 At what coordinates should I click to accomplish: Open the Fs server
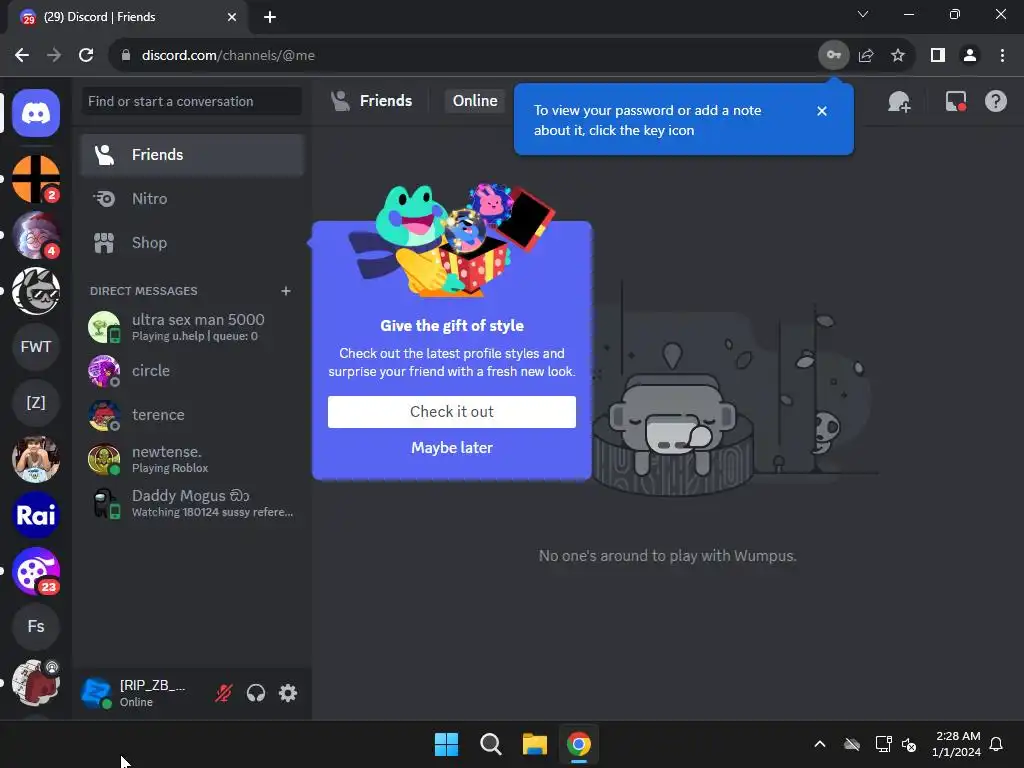[x=36, y=627]
